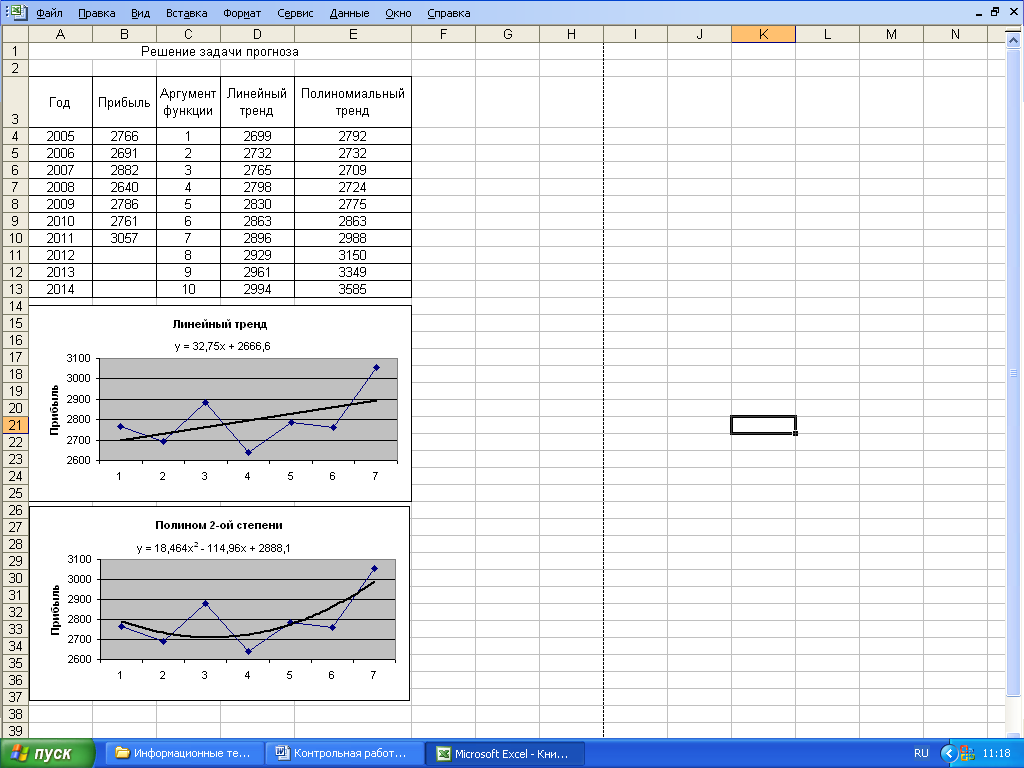Viewport: 1024px width, 768px height.
Task: Select column E header
Action: pyautogui.click(x=353, y=34)
